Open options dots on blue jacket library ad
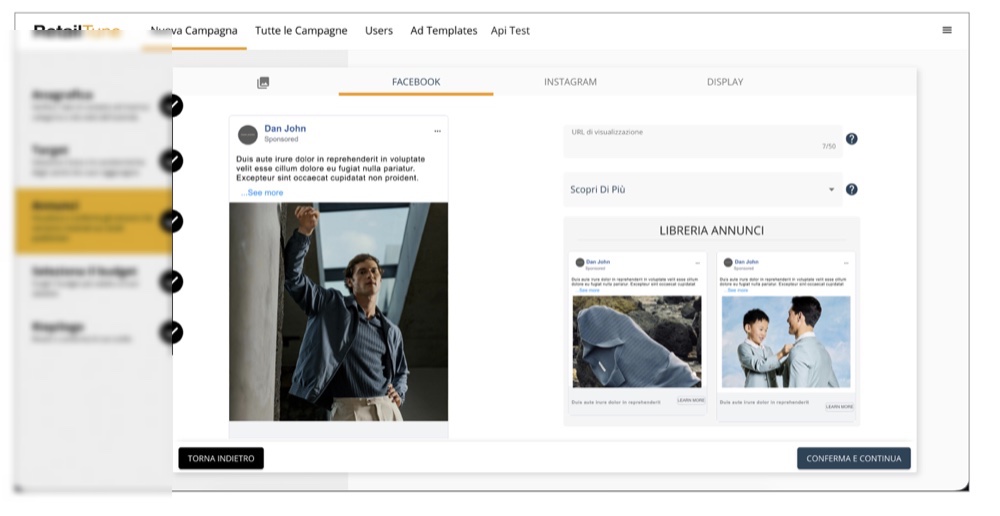 click(698, 263)
